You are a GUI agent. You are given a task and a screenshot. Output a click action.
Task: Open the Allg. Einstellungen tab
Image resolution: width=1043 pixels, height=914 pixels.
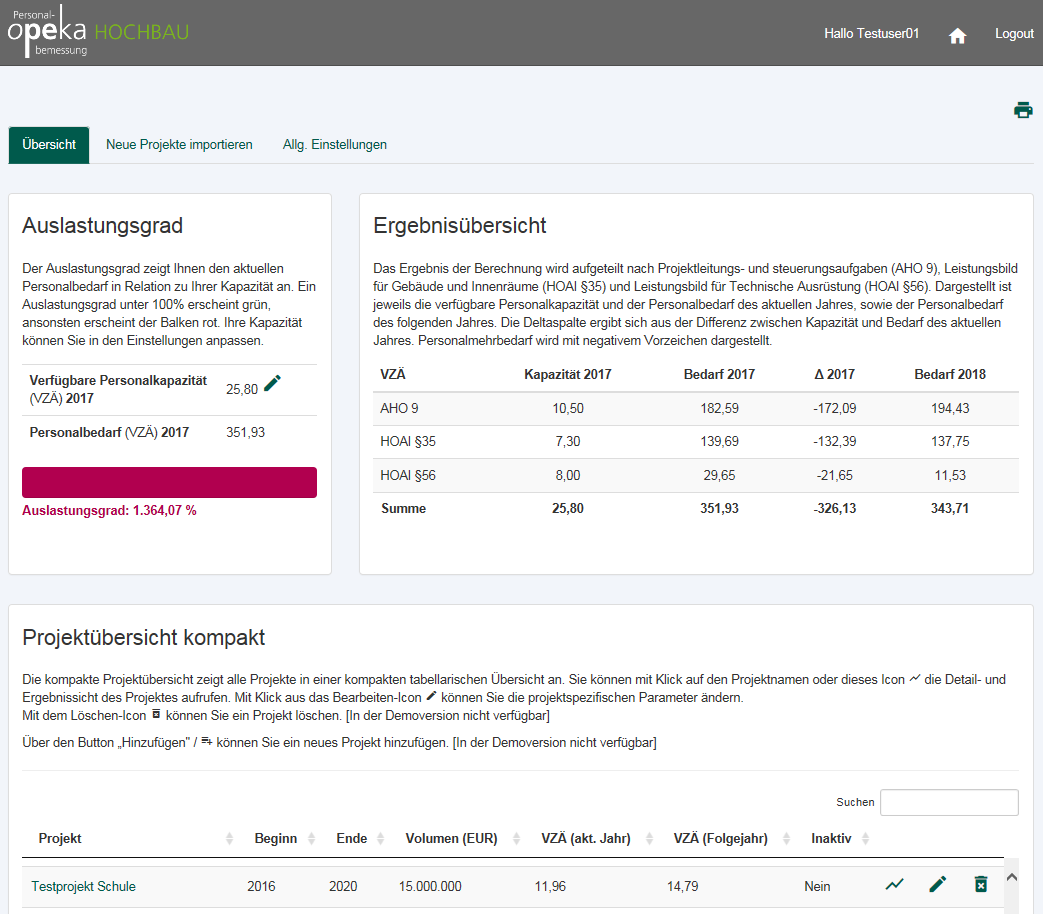pyautogui.click(x=334, y=145)
